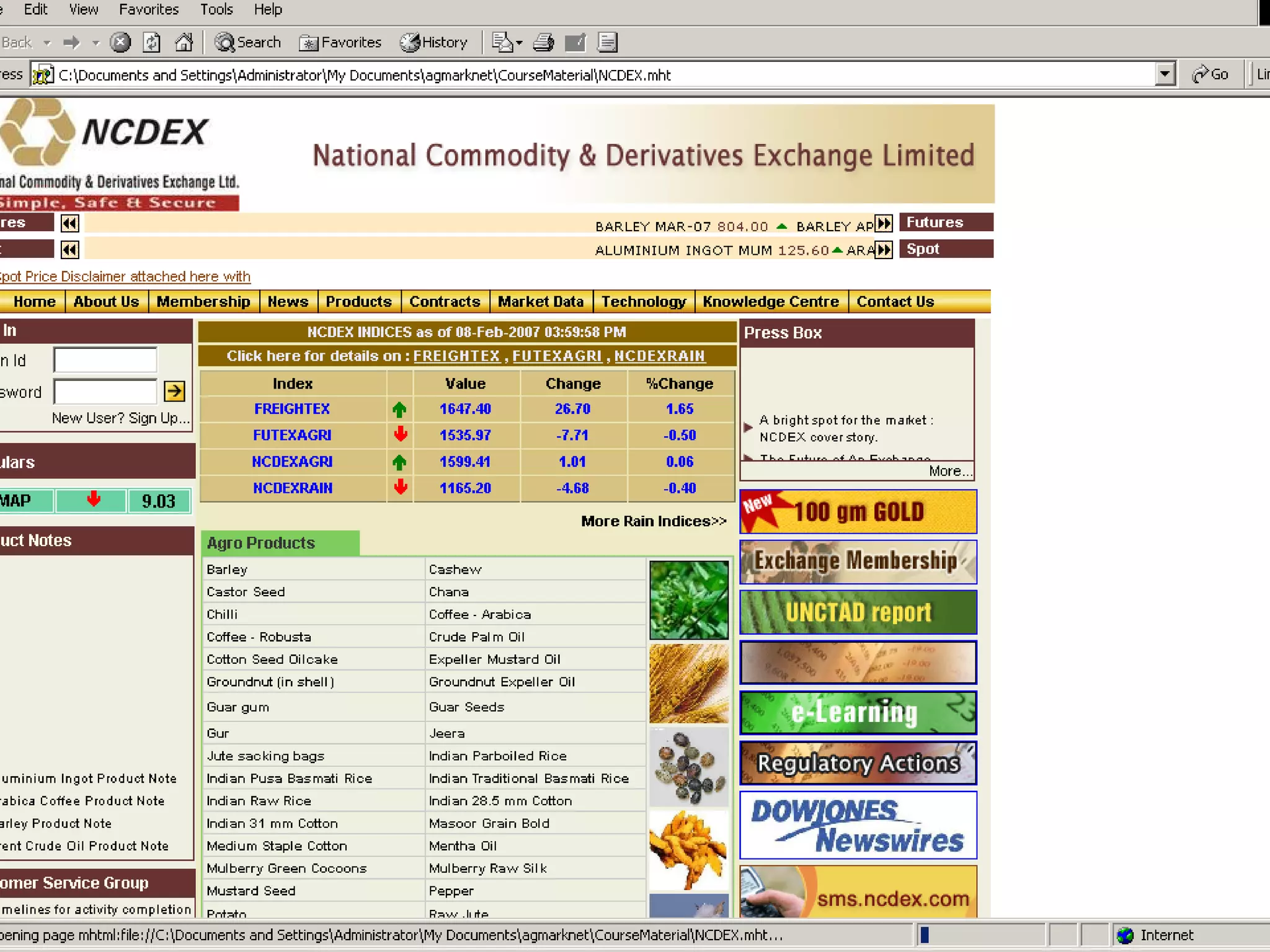The height and width of the screenshot is (952, 1270).
Task: Select the Market Data navigation tab
Action: point(540,301)
